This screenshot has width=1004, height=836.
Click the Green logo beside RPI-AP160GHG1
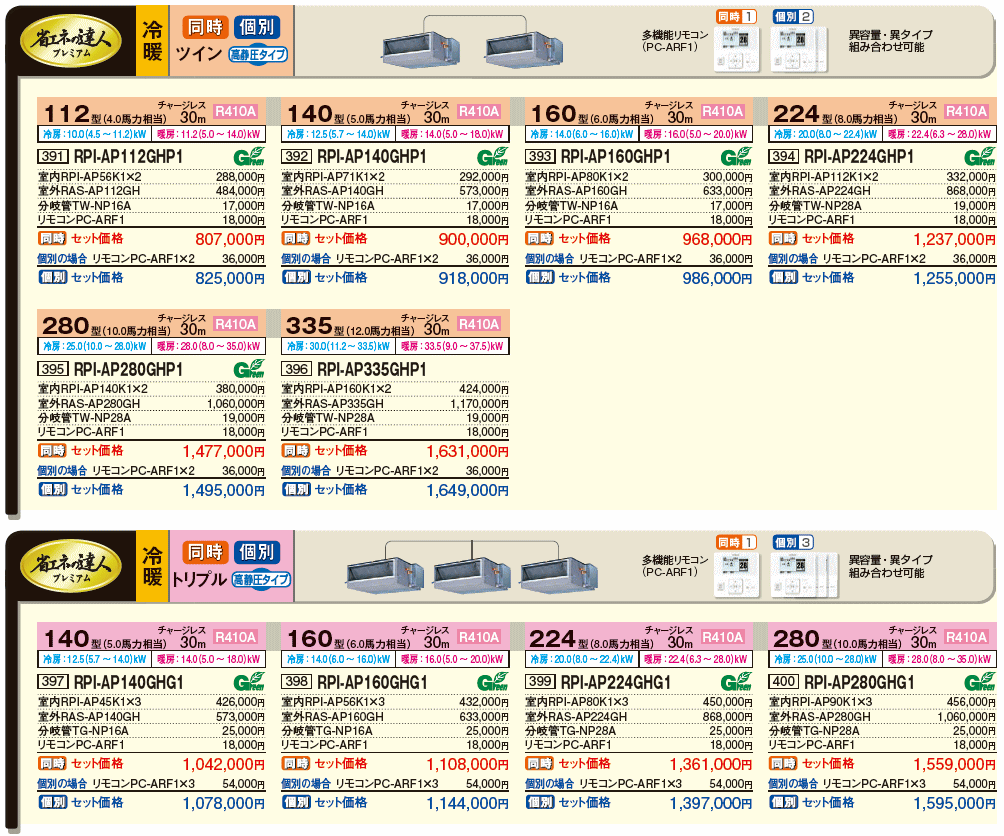pyautogui.click(x=492, y=682)
